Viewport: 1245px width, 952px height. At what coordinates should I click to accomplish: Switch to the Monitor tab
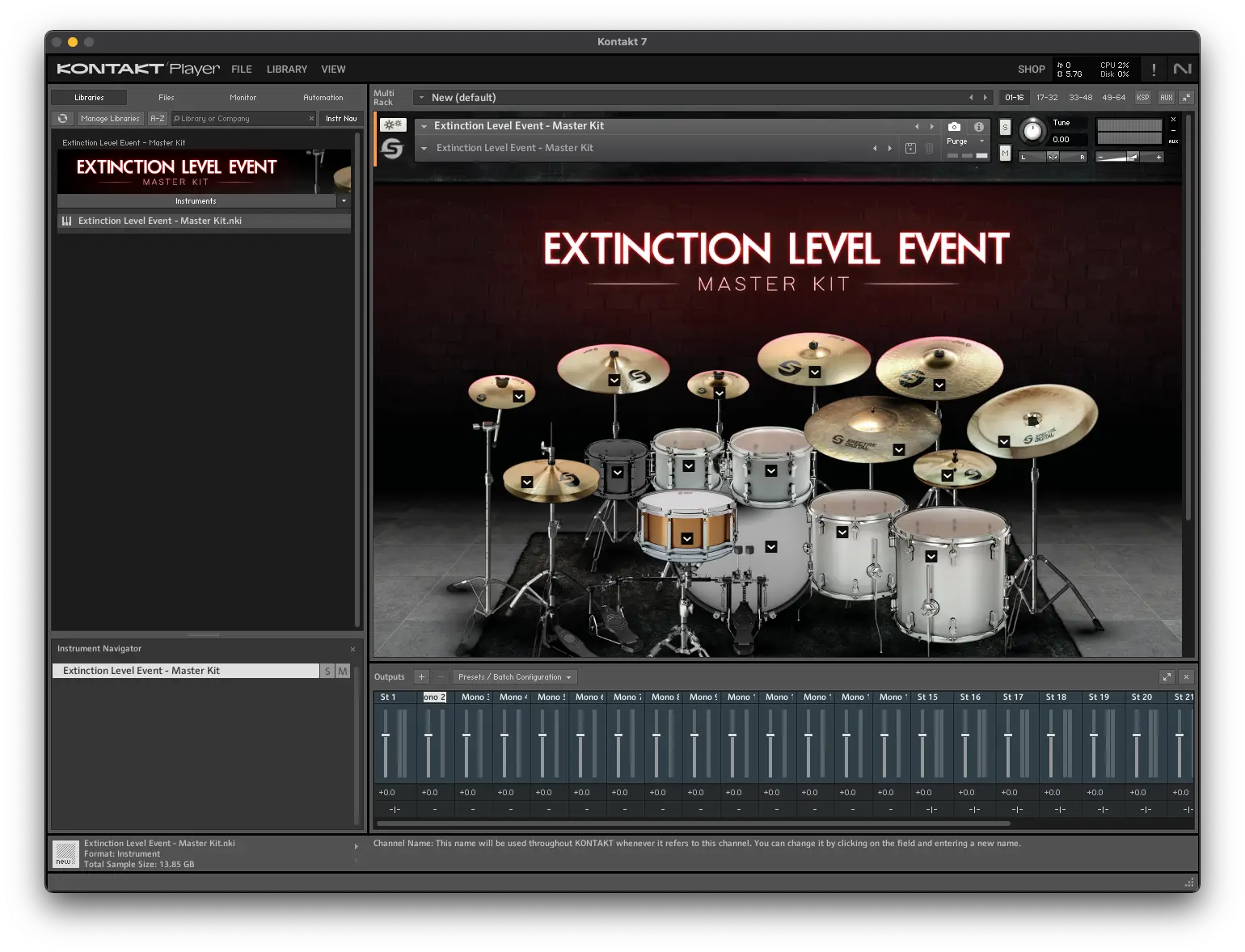coord(243,98)
